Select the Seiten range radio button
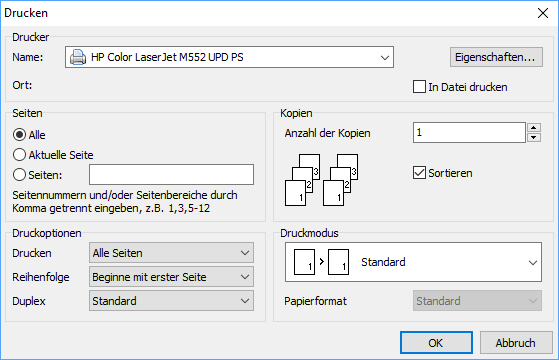Screen dimensions: 559x360 click(x=19, y=175)
